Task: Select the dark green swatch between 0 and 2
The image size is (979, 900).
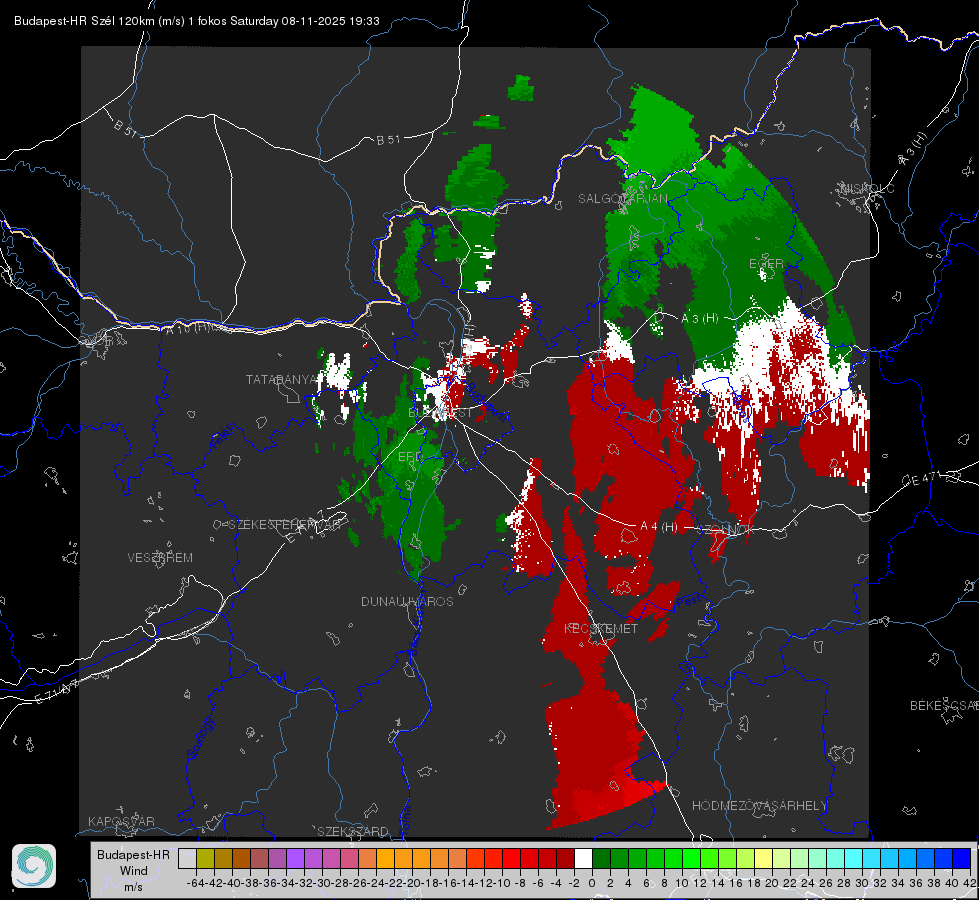Action: (x=601, y=858)
